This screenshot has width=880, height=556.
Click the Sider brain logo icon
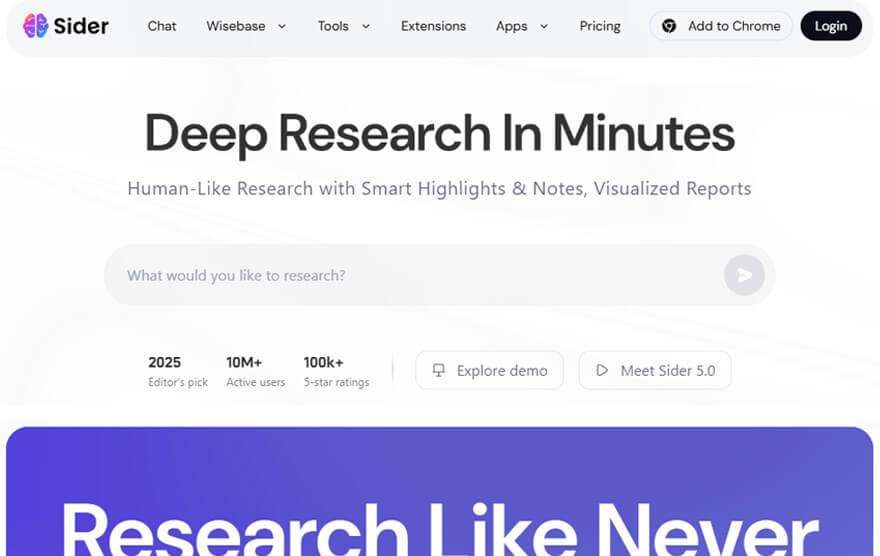click(35, 26)
